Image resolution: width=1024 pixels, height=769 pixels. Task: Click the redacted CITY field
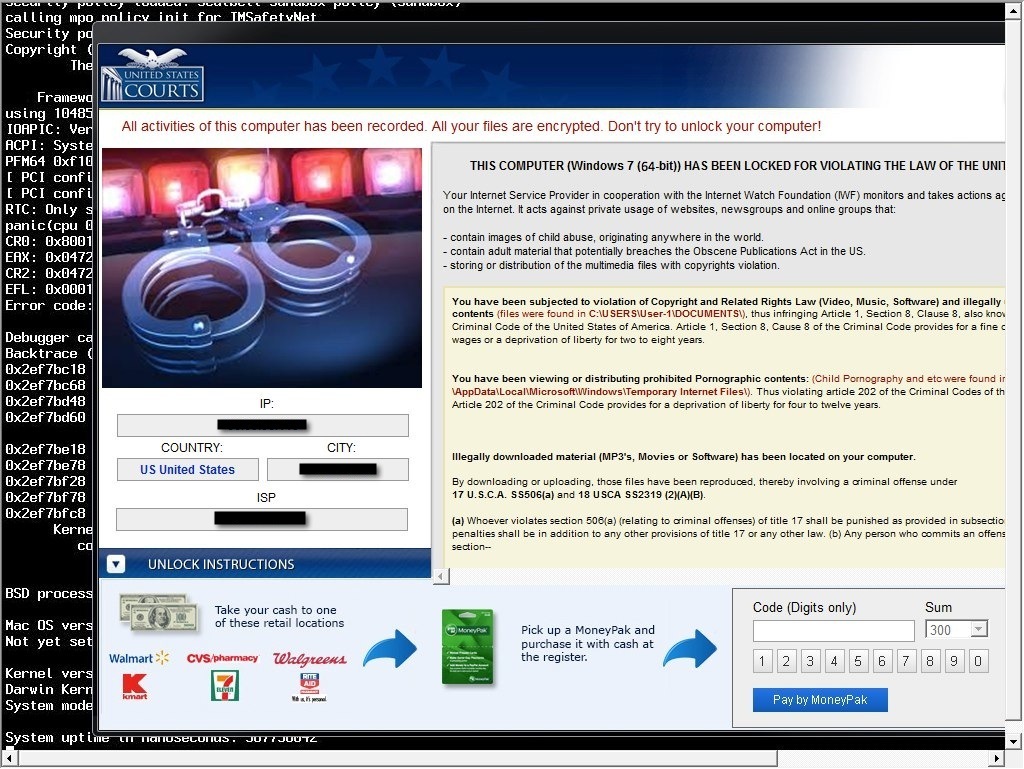point(338,469)
